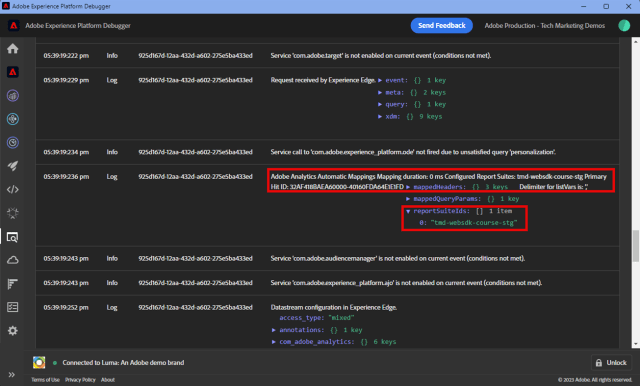Select the com.adobe.target not enabled message

(x=380, y=55)
